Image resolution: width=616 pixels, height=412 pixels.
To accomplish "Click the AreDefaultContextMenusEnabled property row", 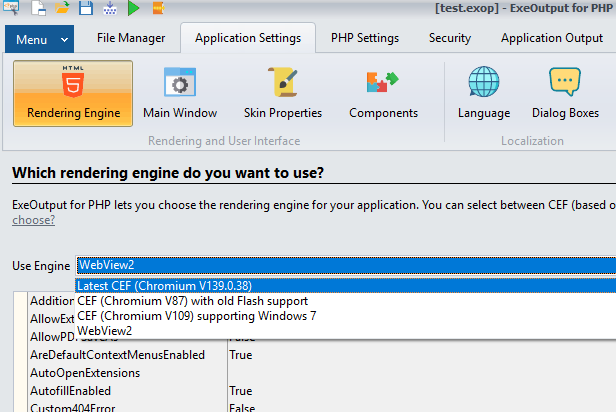I will (117, 355).
